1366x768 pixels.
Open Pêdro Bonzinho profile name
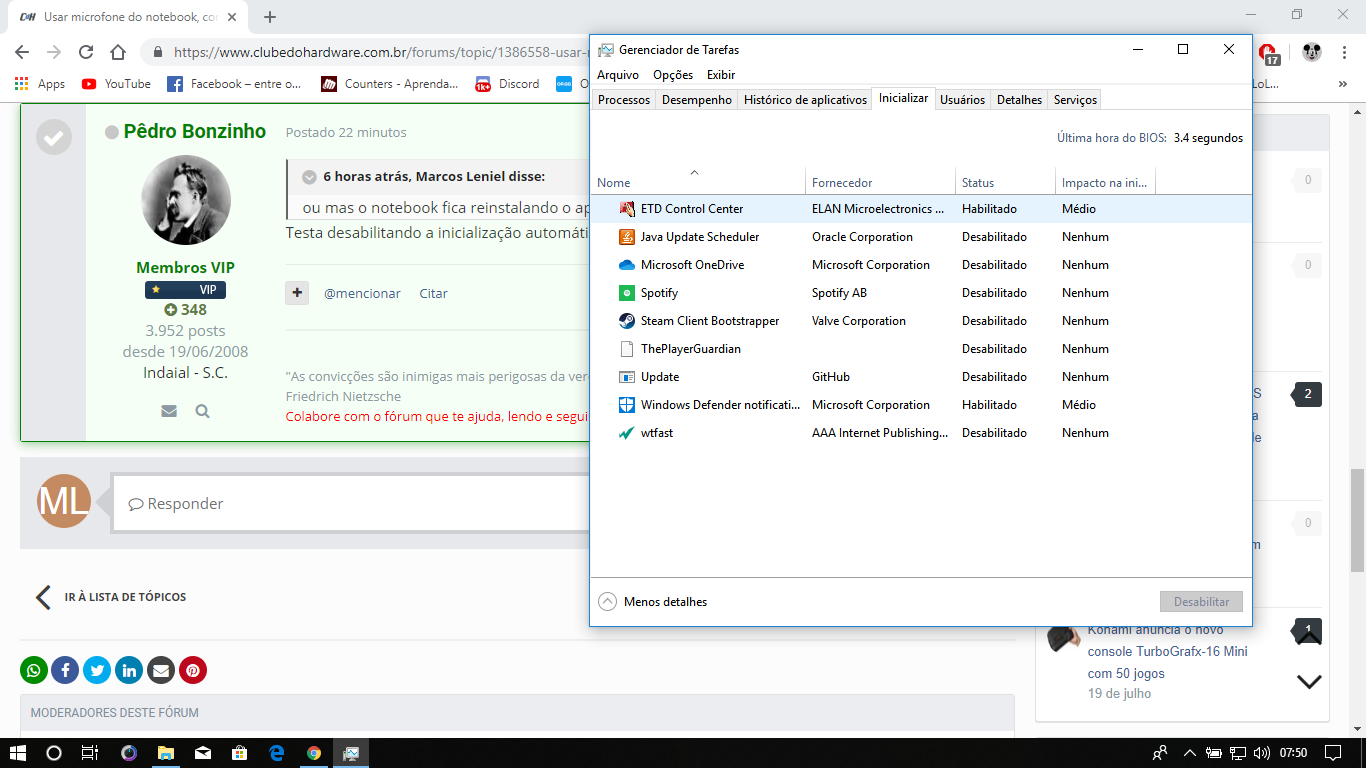coord(195,131)
